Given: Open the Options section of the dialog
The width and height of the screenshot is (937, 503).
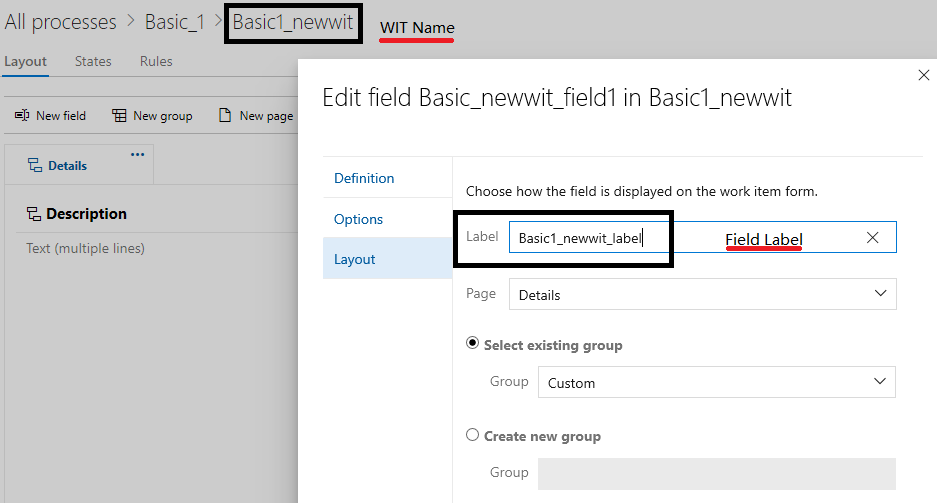Looking at the screenshot, I should point(358,219).
